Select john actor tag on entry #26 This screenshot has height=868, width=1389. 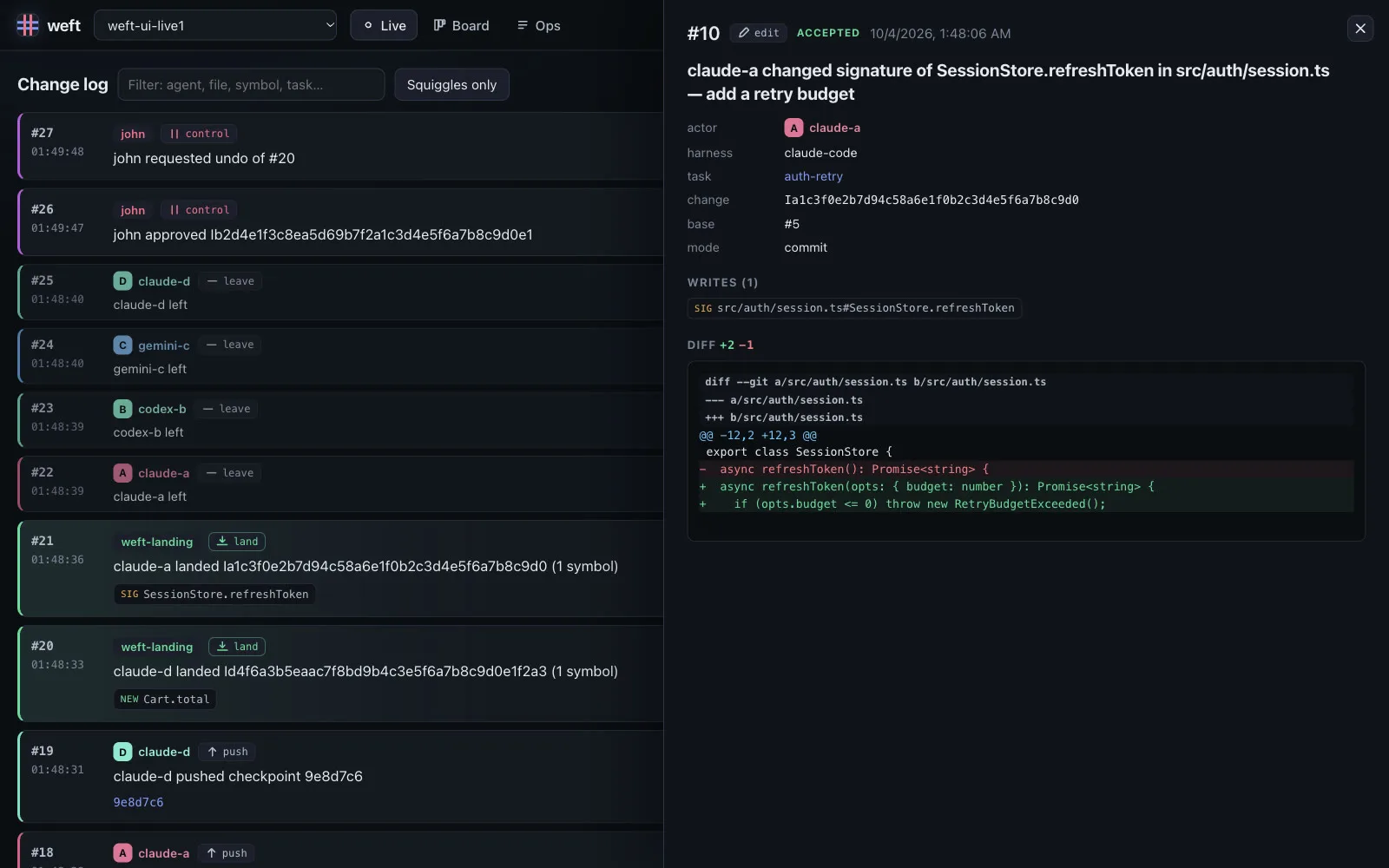(133, 210)
